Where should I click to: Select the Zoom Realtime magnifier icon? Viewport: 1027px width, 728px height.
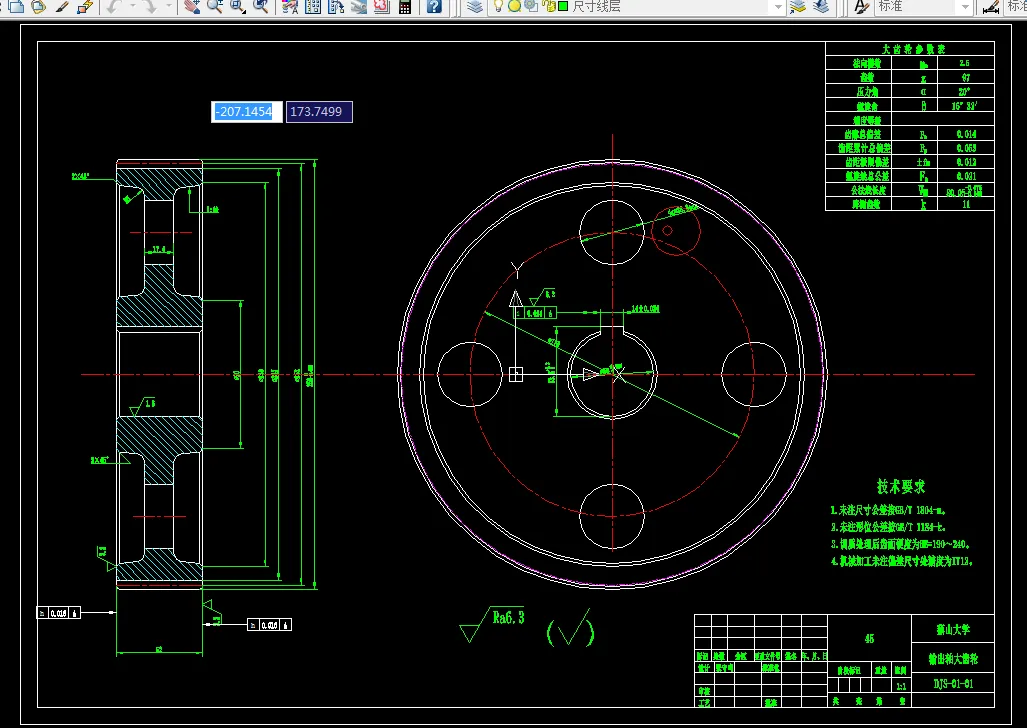pyautogui.click(x=215, y=6)
